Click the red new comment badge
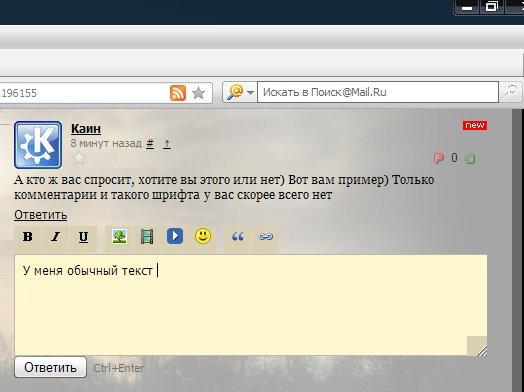The width and height of the screenshot is (524, 392). tap(475, 125)
